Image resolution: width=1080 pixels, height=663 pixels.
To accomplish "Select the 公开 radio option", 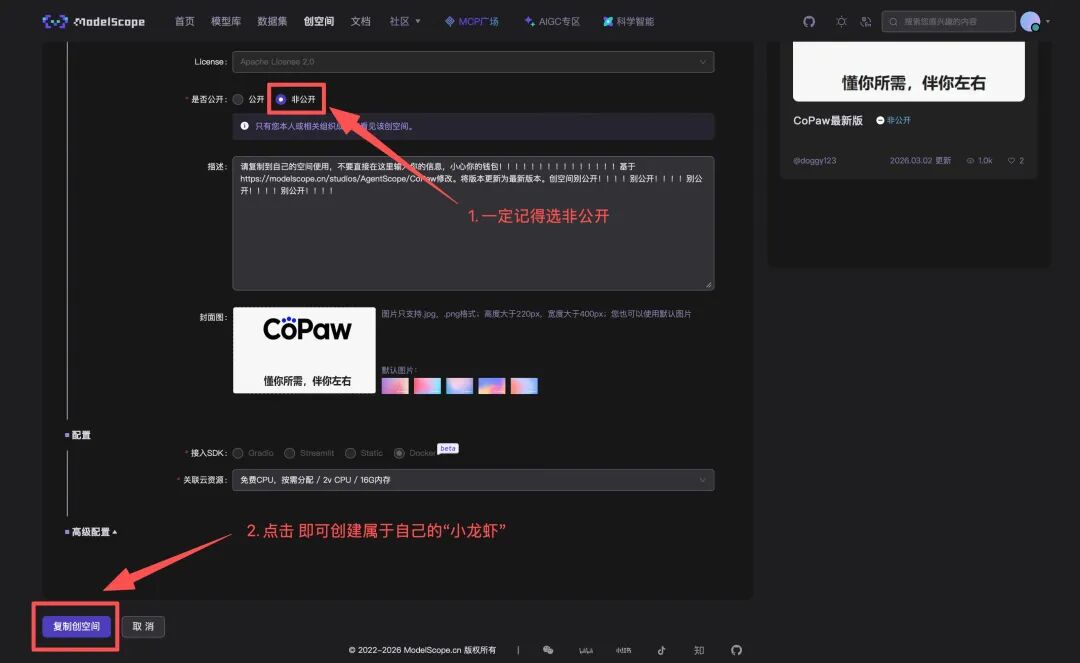I will [238, 99].
